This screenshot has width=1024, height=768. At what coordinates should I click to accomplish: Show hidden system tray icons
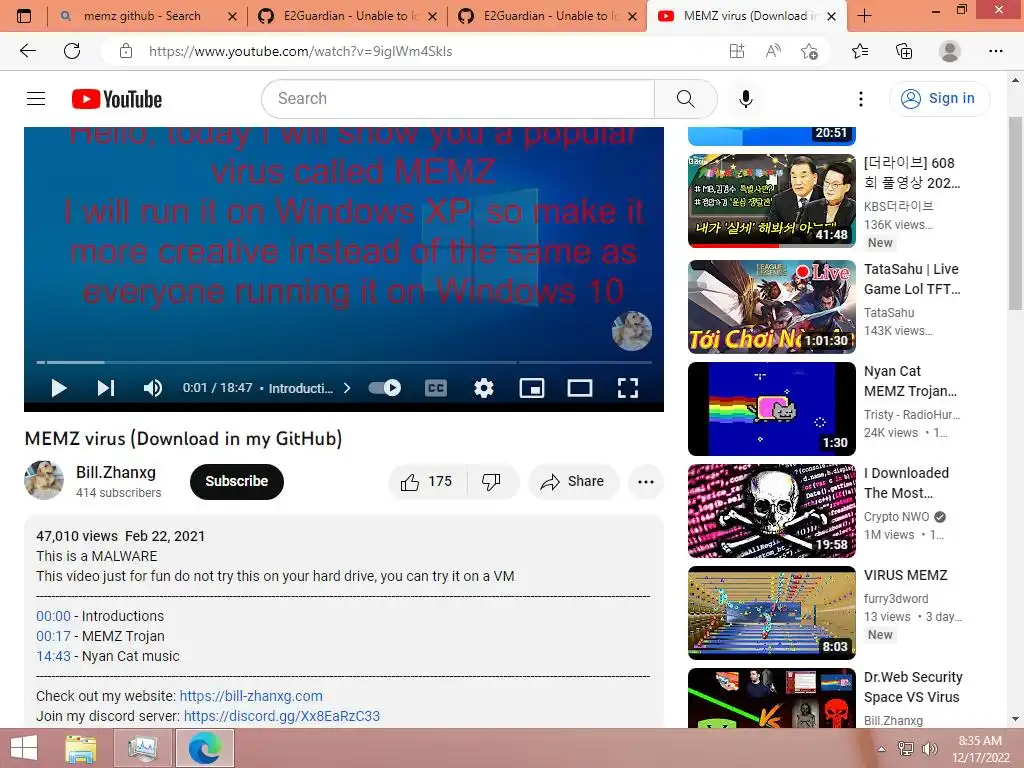(881, 749)
